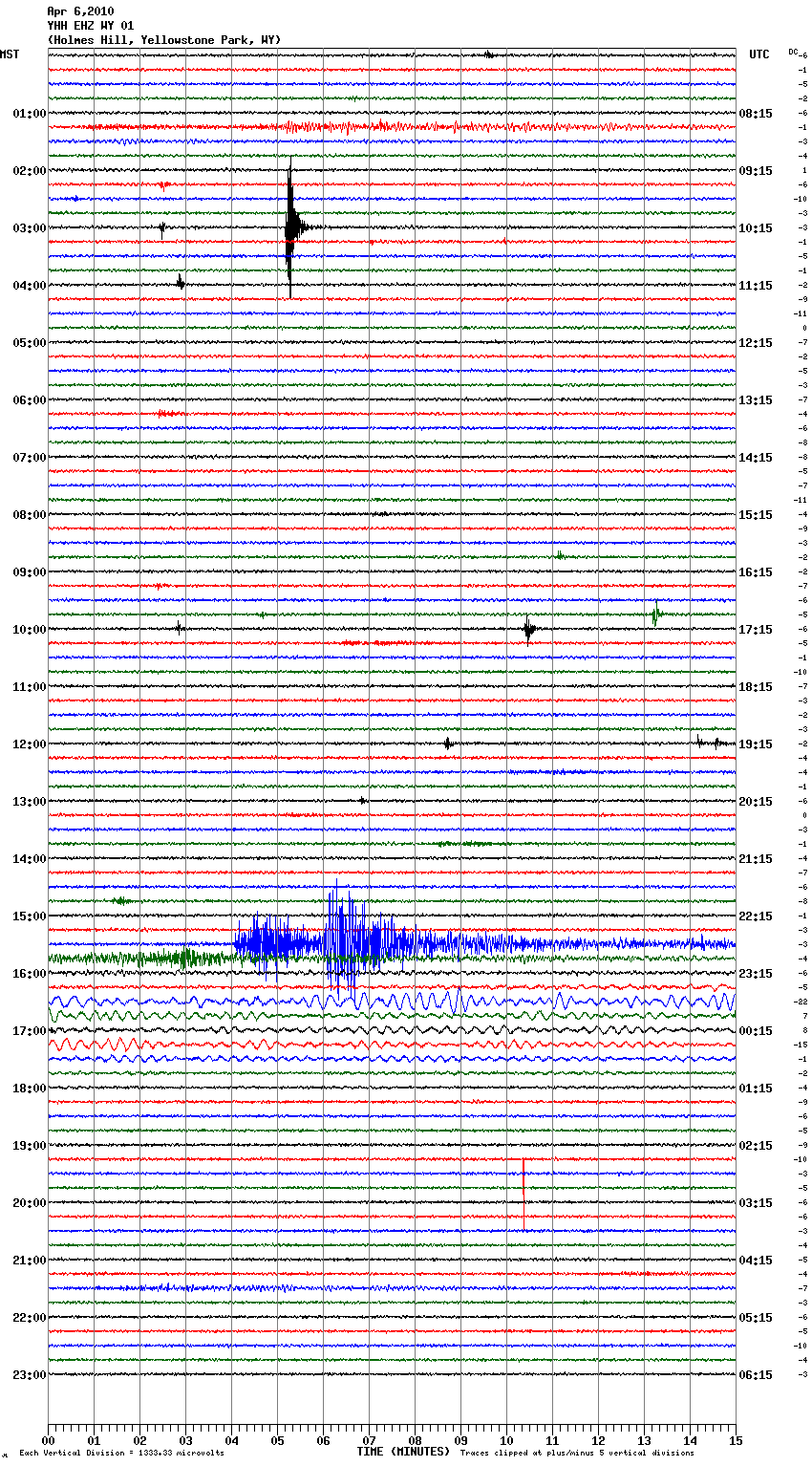Click the 17:00 MST hour label
Screen dimensions: 812x1466
[29, 1031]
